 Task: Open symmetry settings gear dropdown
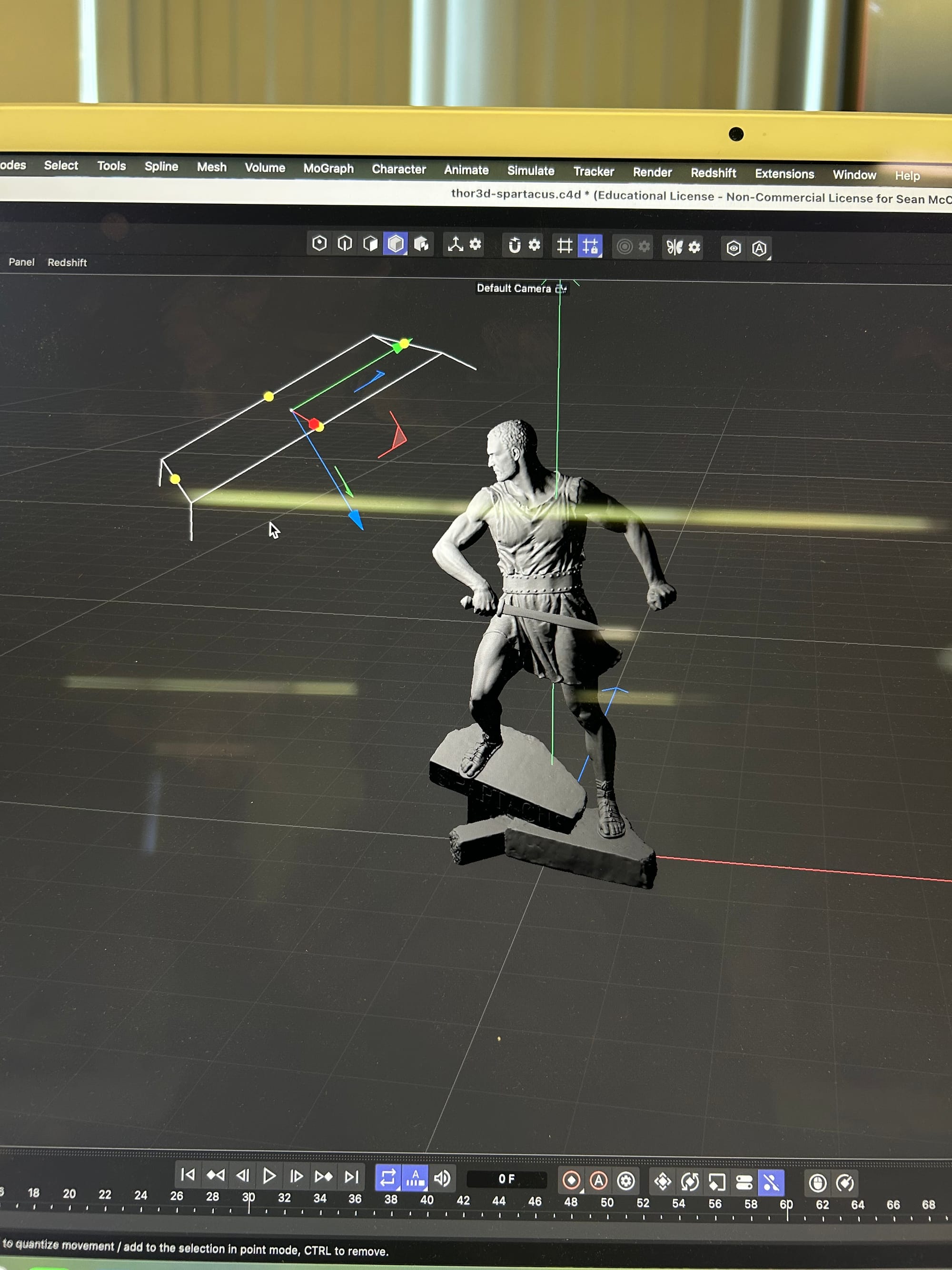click(694, 248)
